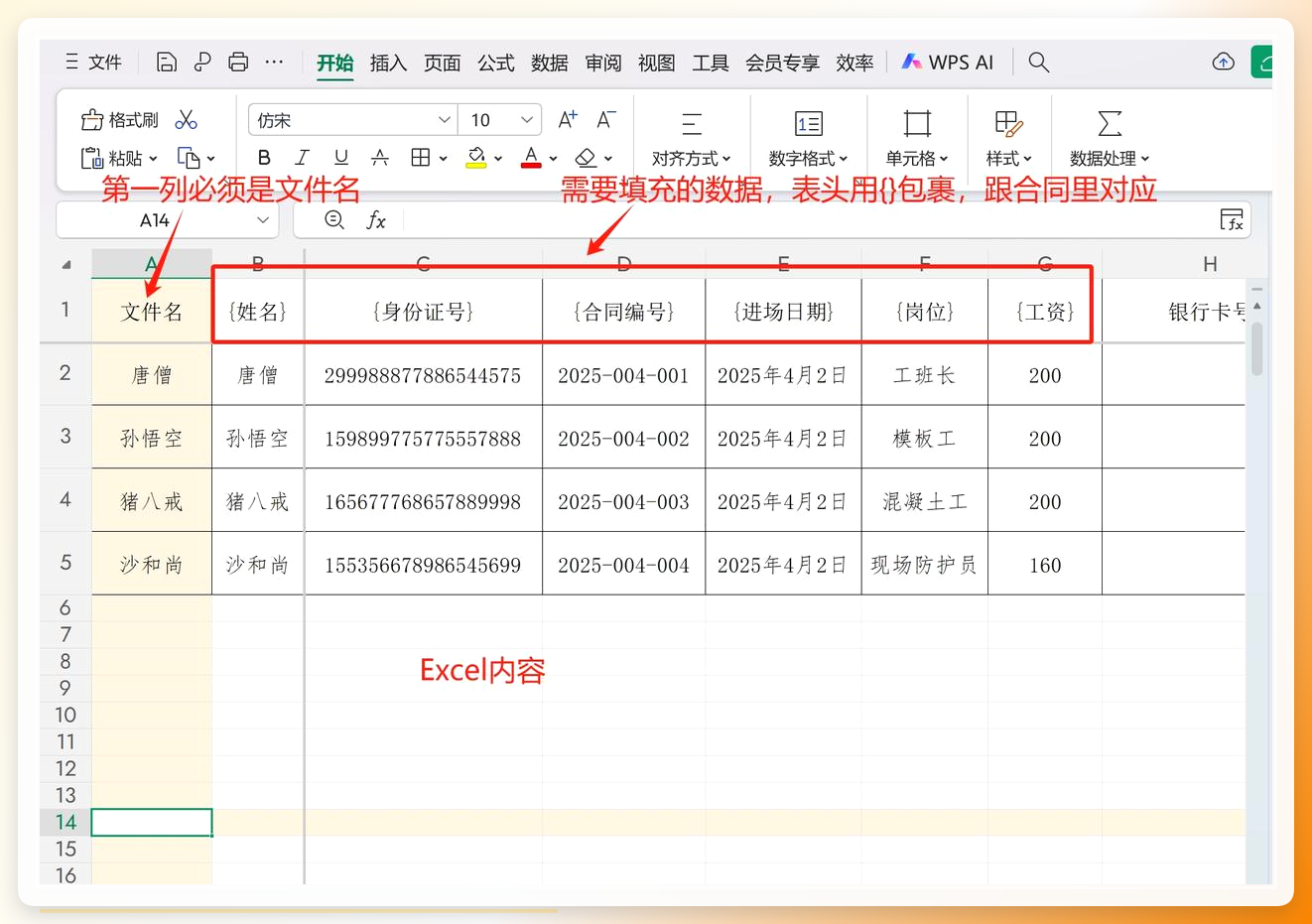Increase font size with A+ icon
Viewport: 1312px width, 924px height.
point(568,120)
